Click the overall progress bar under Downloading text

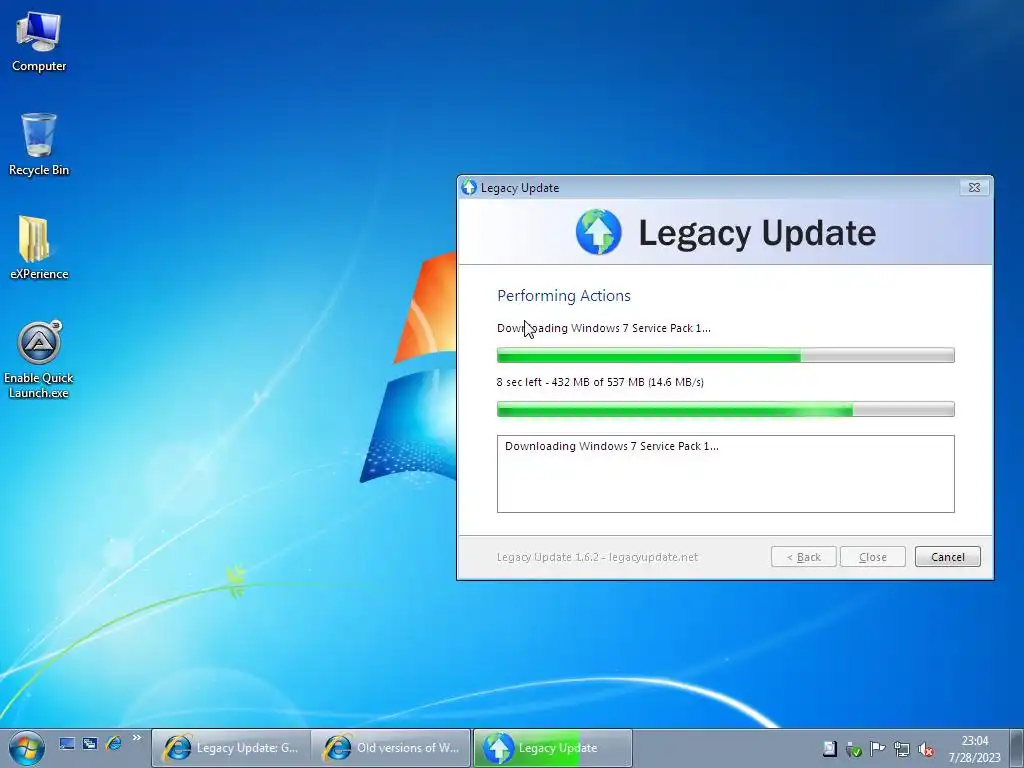(x=726, y=355)
